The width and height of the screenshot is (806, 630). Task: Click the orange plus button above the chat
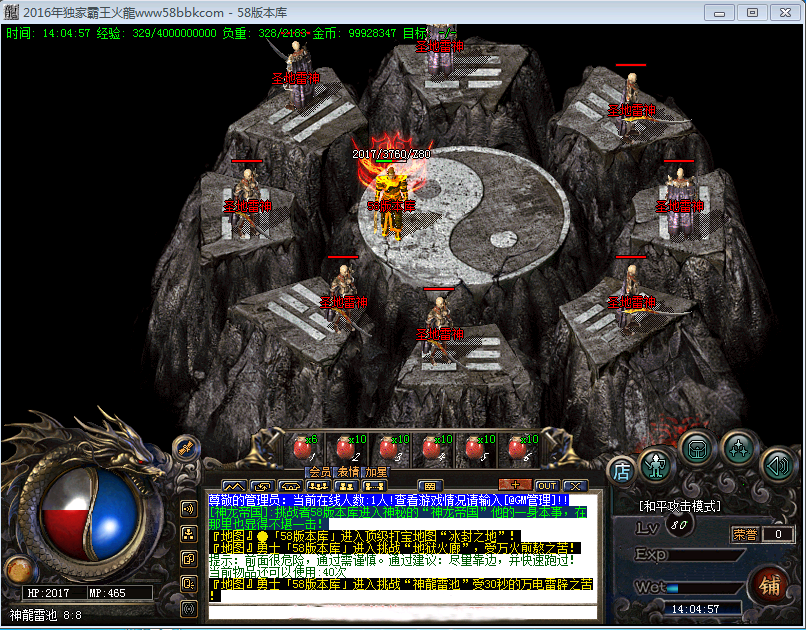click(515, 485)
